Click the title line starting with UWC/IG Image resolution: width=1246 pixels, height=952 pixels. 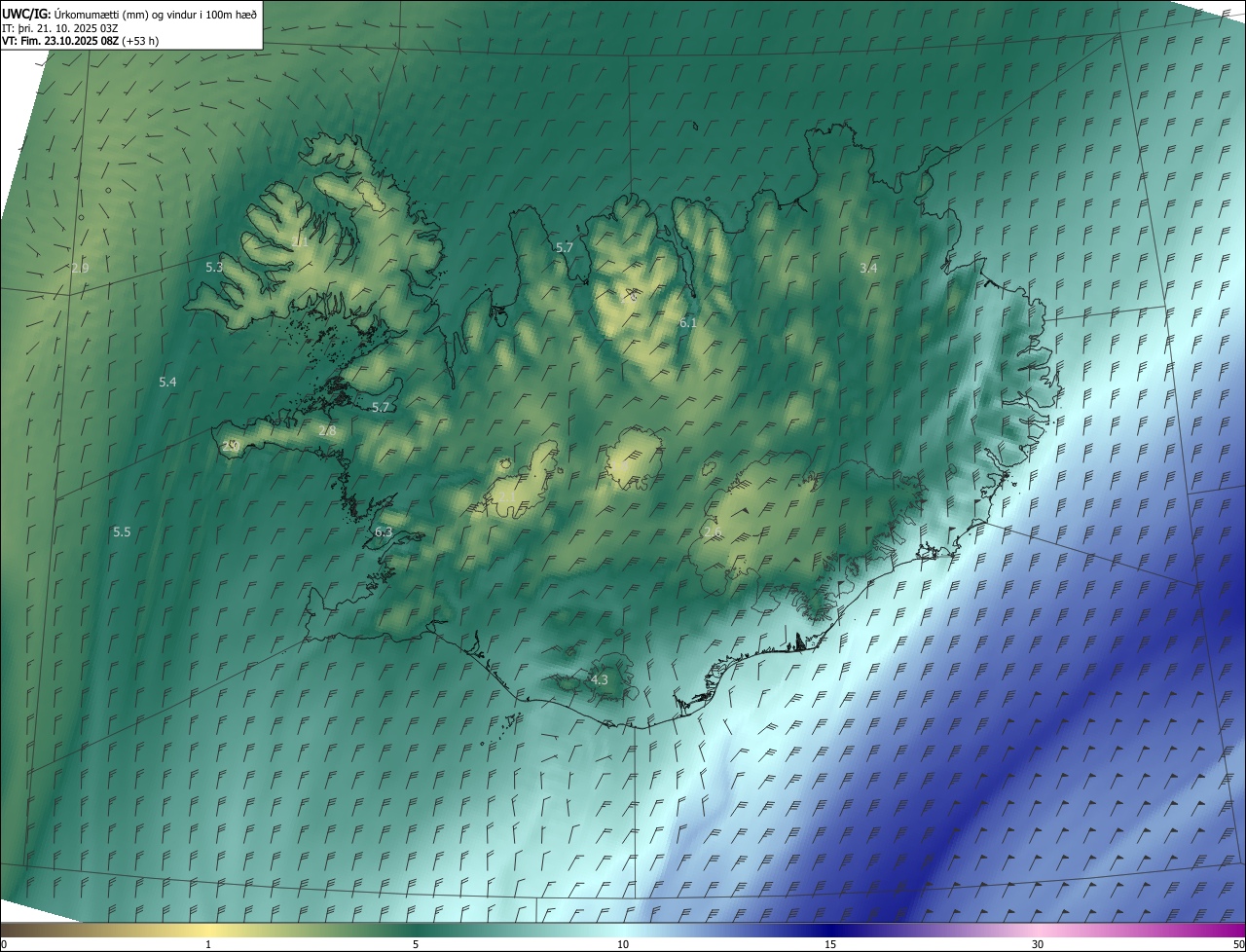129,13
